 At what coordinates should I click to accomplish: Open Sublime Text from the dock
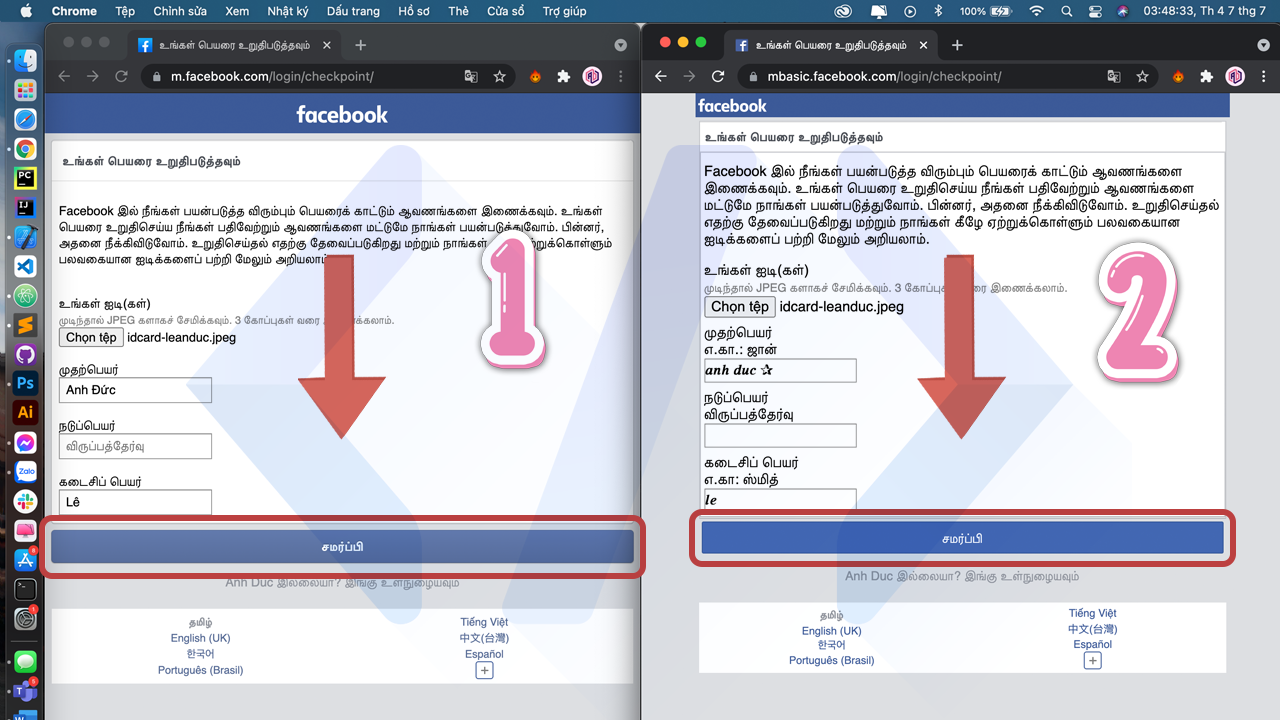[x=26, y=326]
